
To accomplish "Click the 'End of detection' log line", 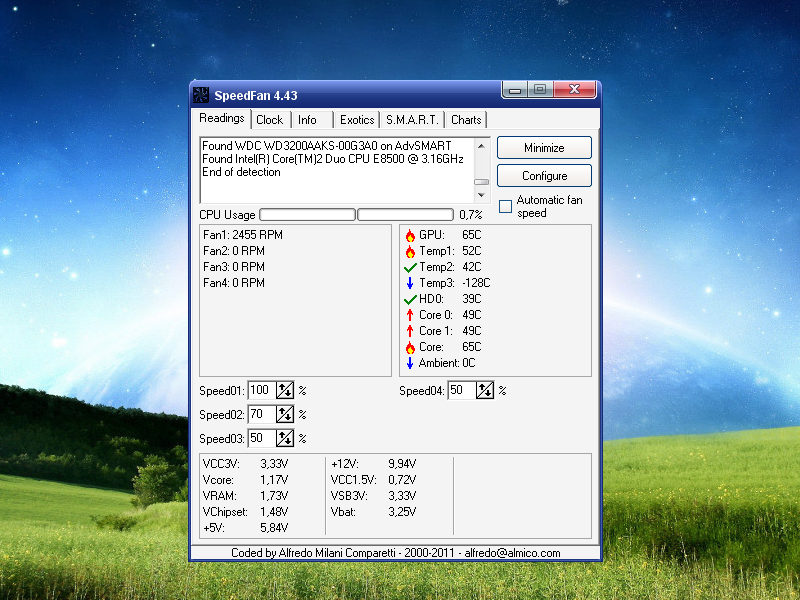I will [241, 172].
